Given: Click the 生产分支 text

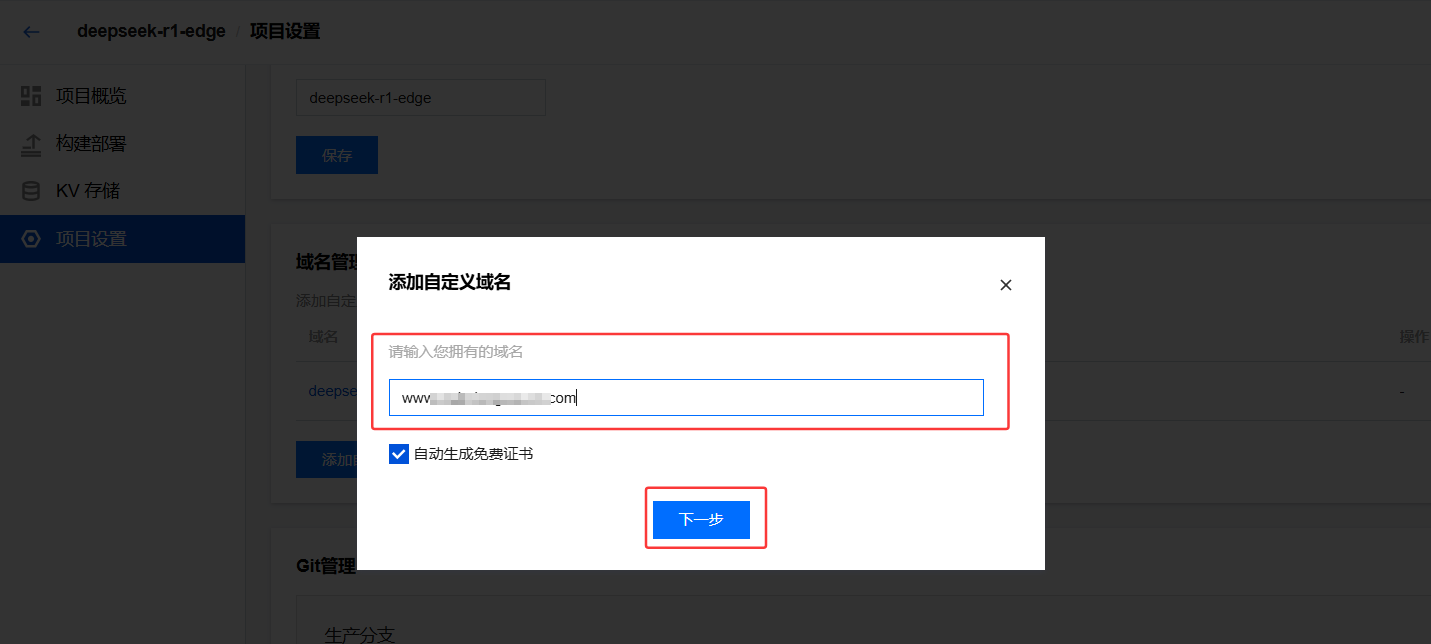Looking at the screenshot, I should click(x=360, y=635).
